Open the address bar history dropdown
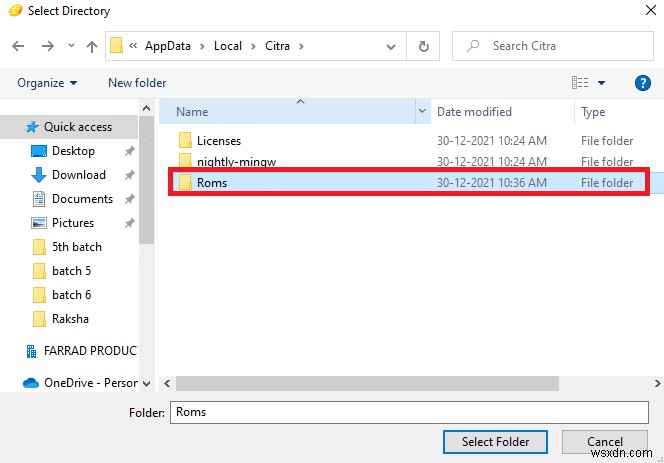The width and height of the screenshot is (664, 463). [396, 46]
